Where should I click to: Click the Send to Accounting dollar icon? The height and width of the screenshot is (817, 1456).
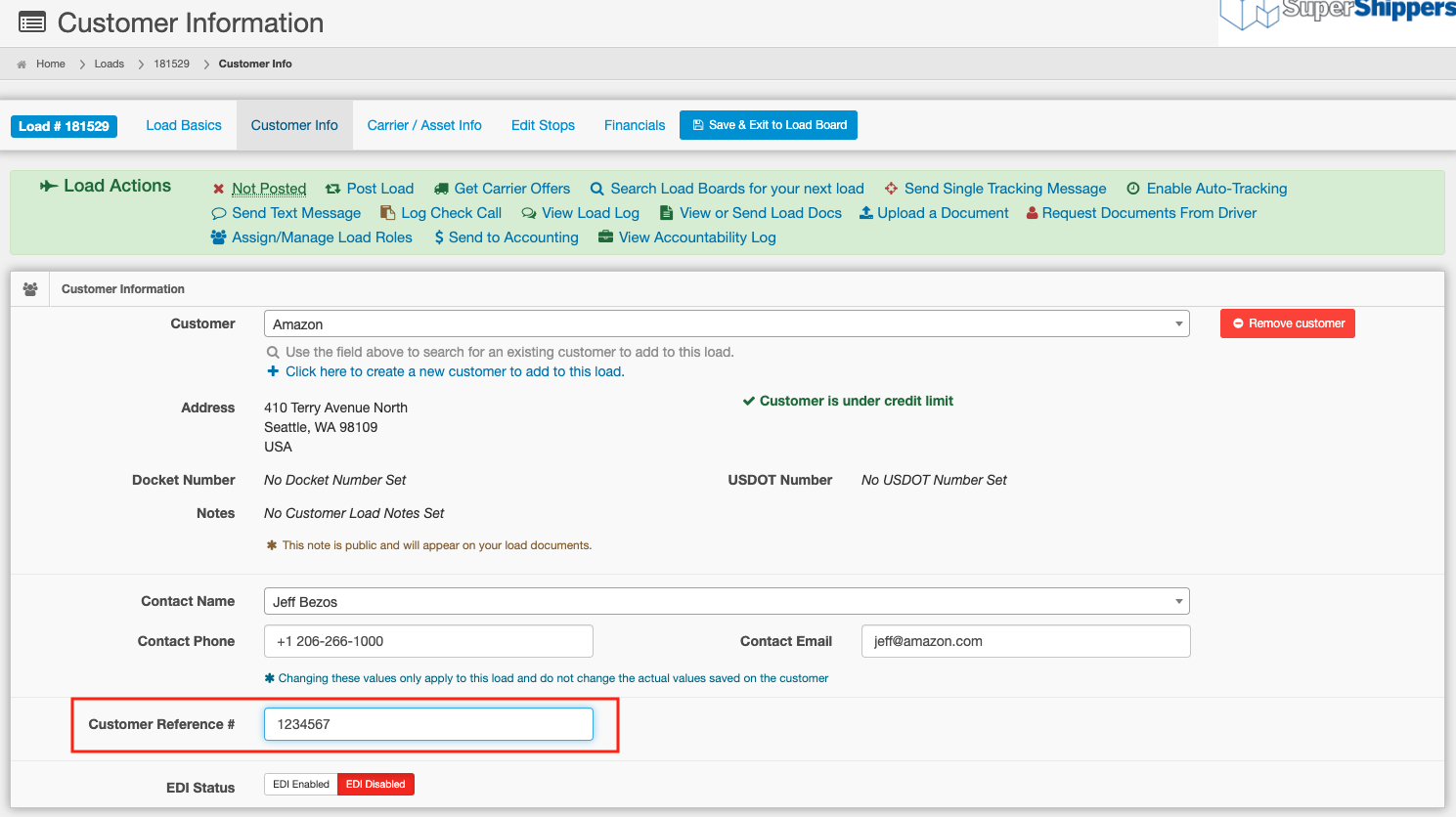[439, 237]
